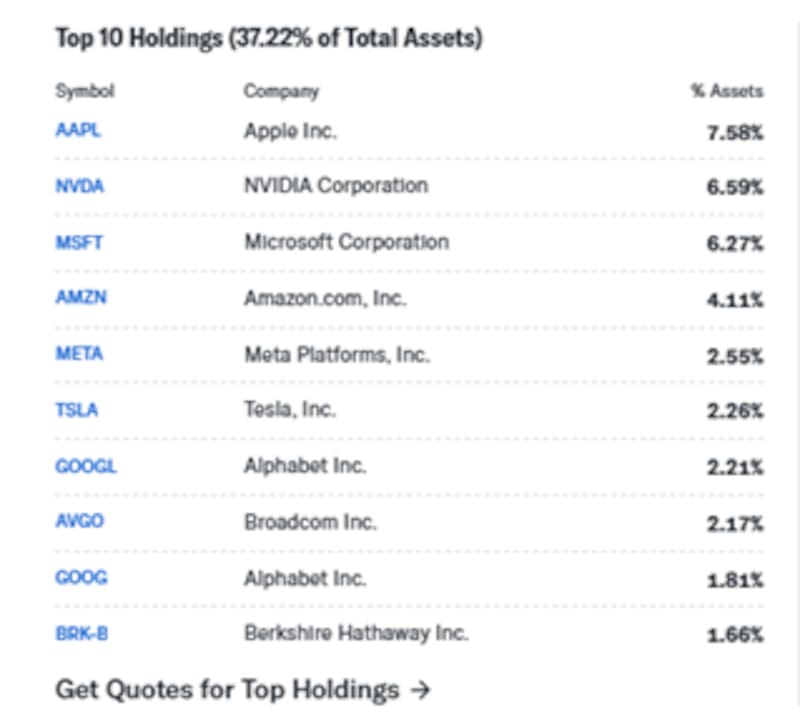Open the TSLA symbol link
Viewport: 800px width, 718px height.
tap(77, 410)
